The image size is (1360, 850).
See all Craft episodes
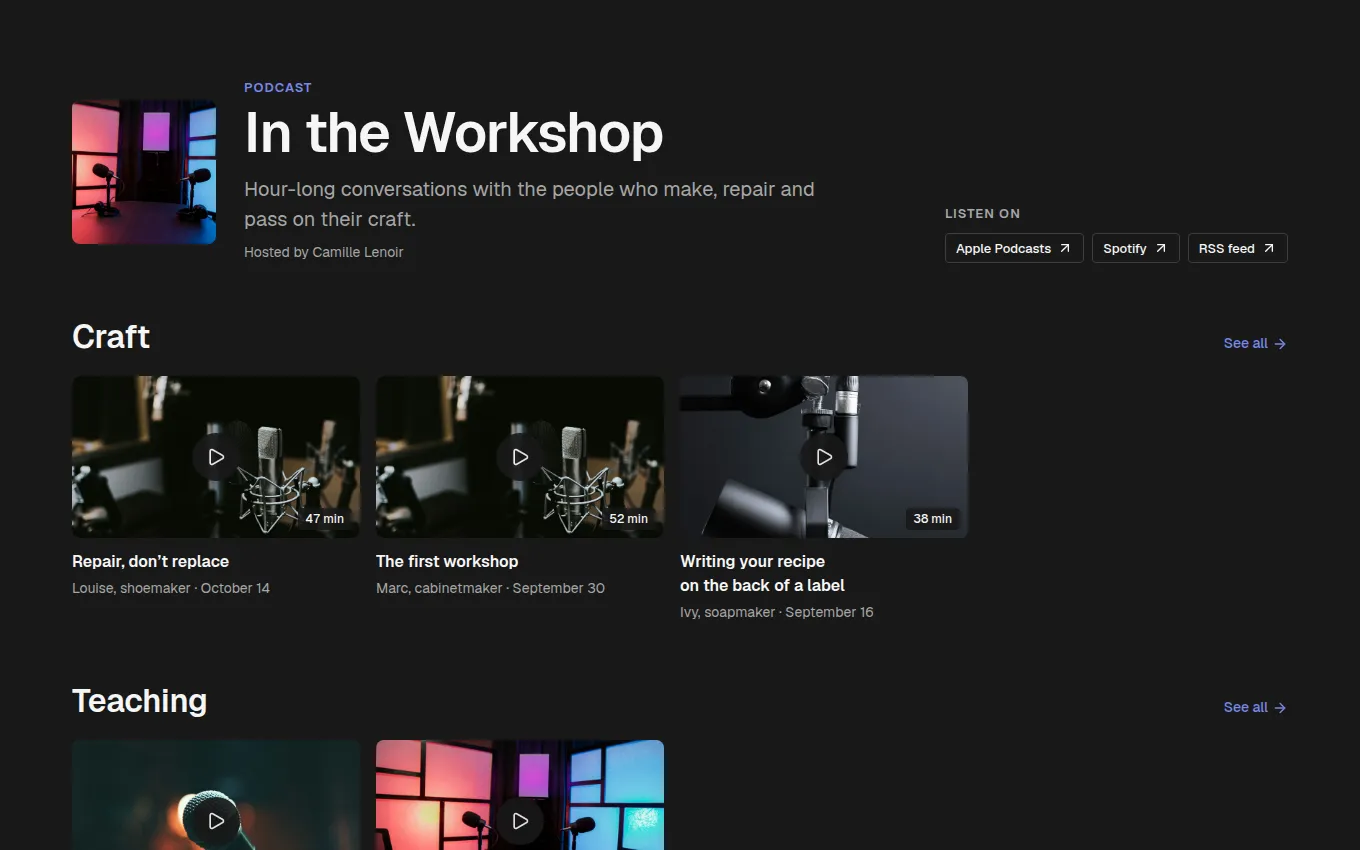[1255, 343]
